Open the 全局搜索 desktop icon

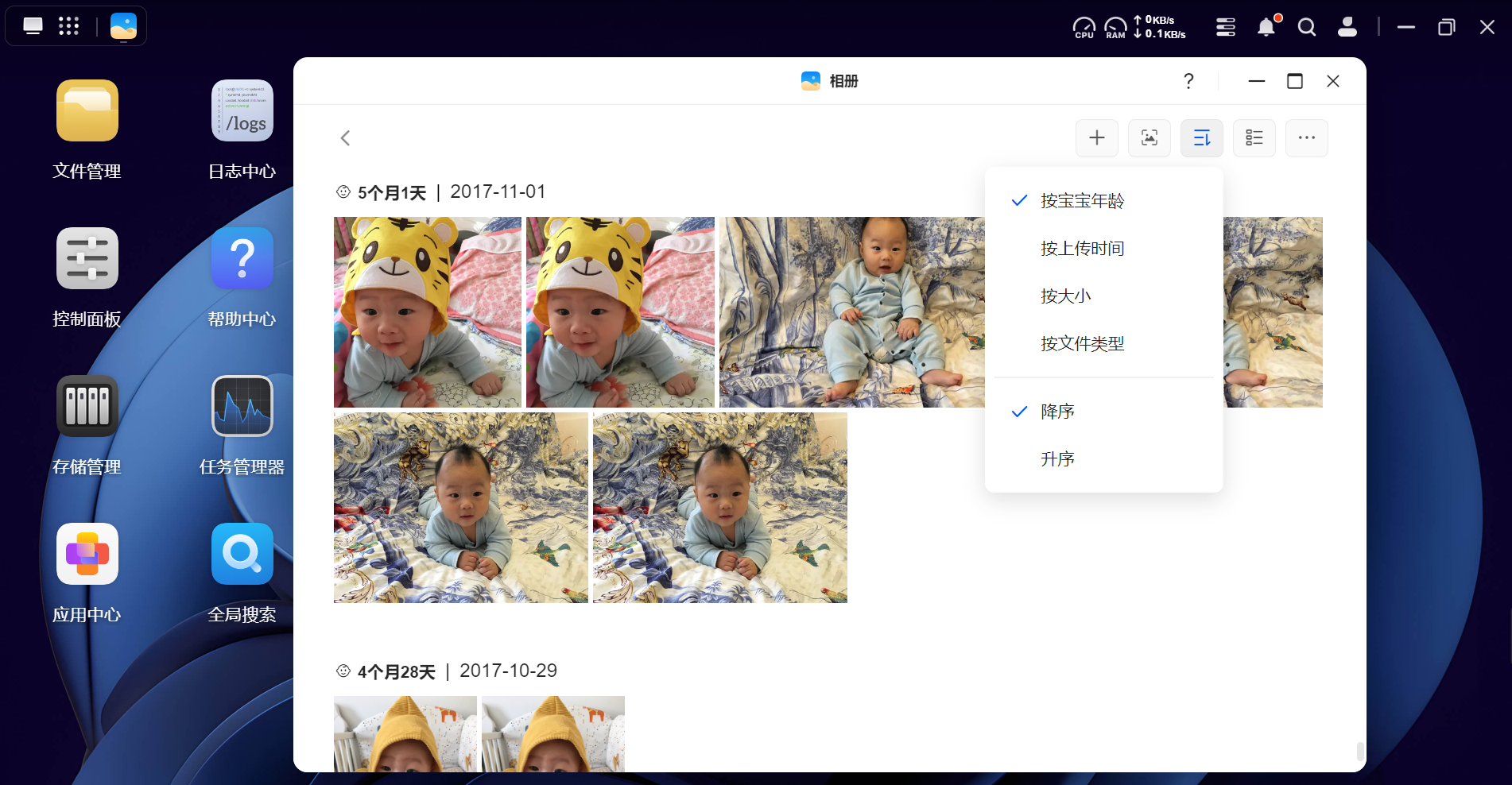(x=242, y=554)
